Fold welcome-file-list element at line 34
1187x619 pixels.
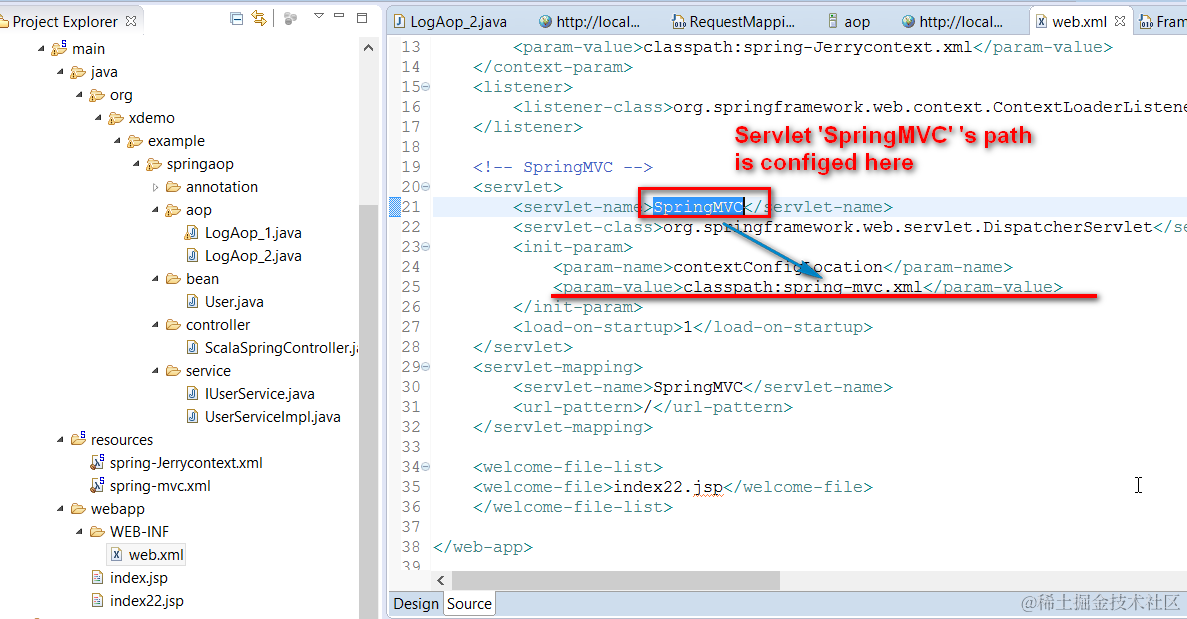(x=425, y=467)
